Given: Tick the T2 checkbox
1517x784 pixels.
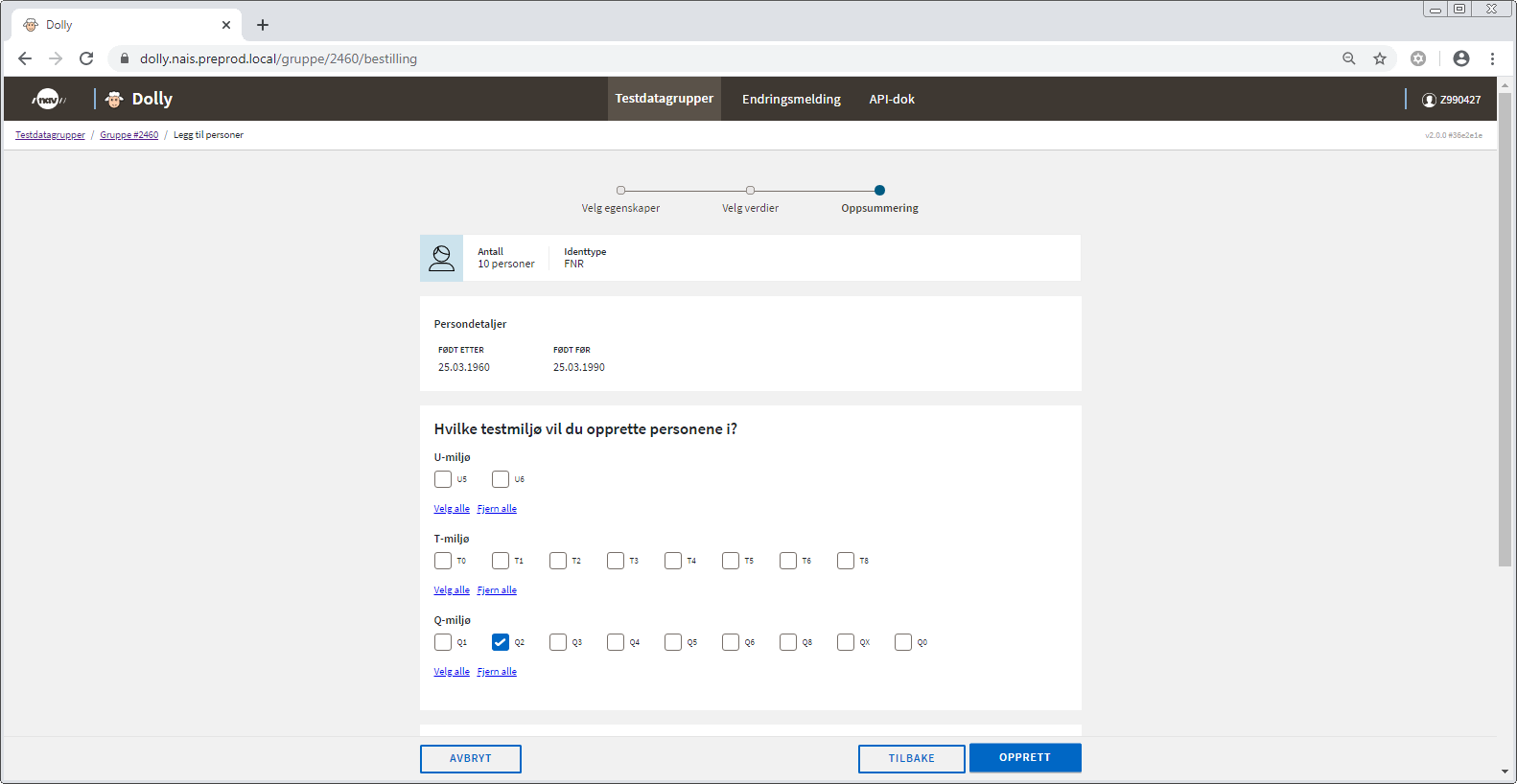Looking at the screenshot, I should pyautogui.click(x=558, y=561).
